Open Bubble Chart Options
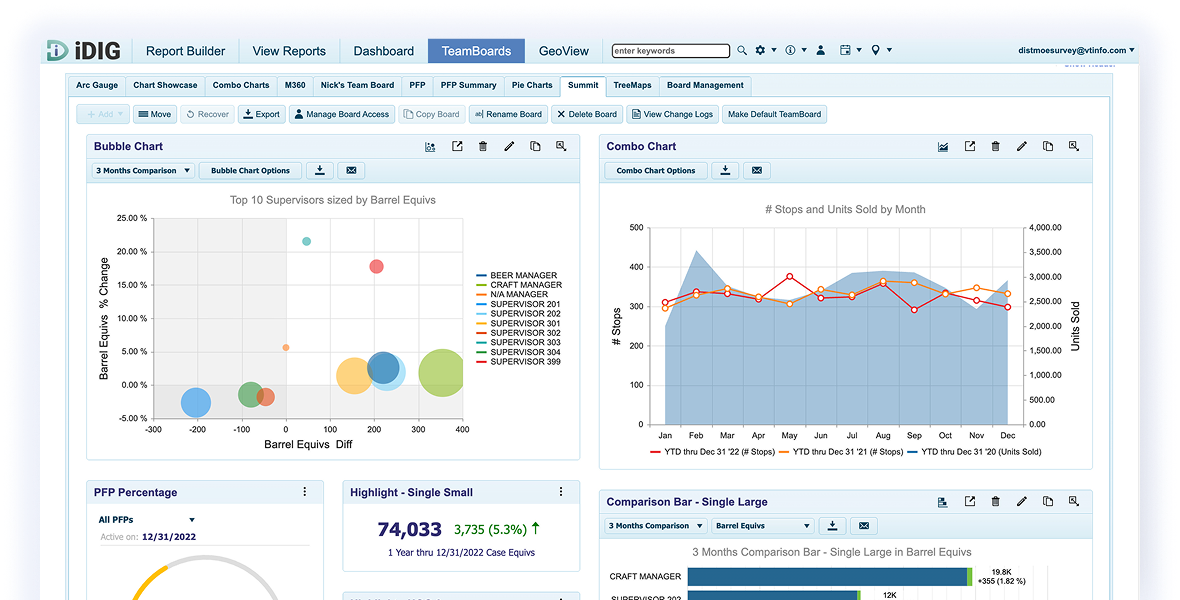The height and width of the screenshot is (600, 1180). point(250,170)
